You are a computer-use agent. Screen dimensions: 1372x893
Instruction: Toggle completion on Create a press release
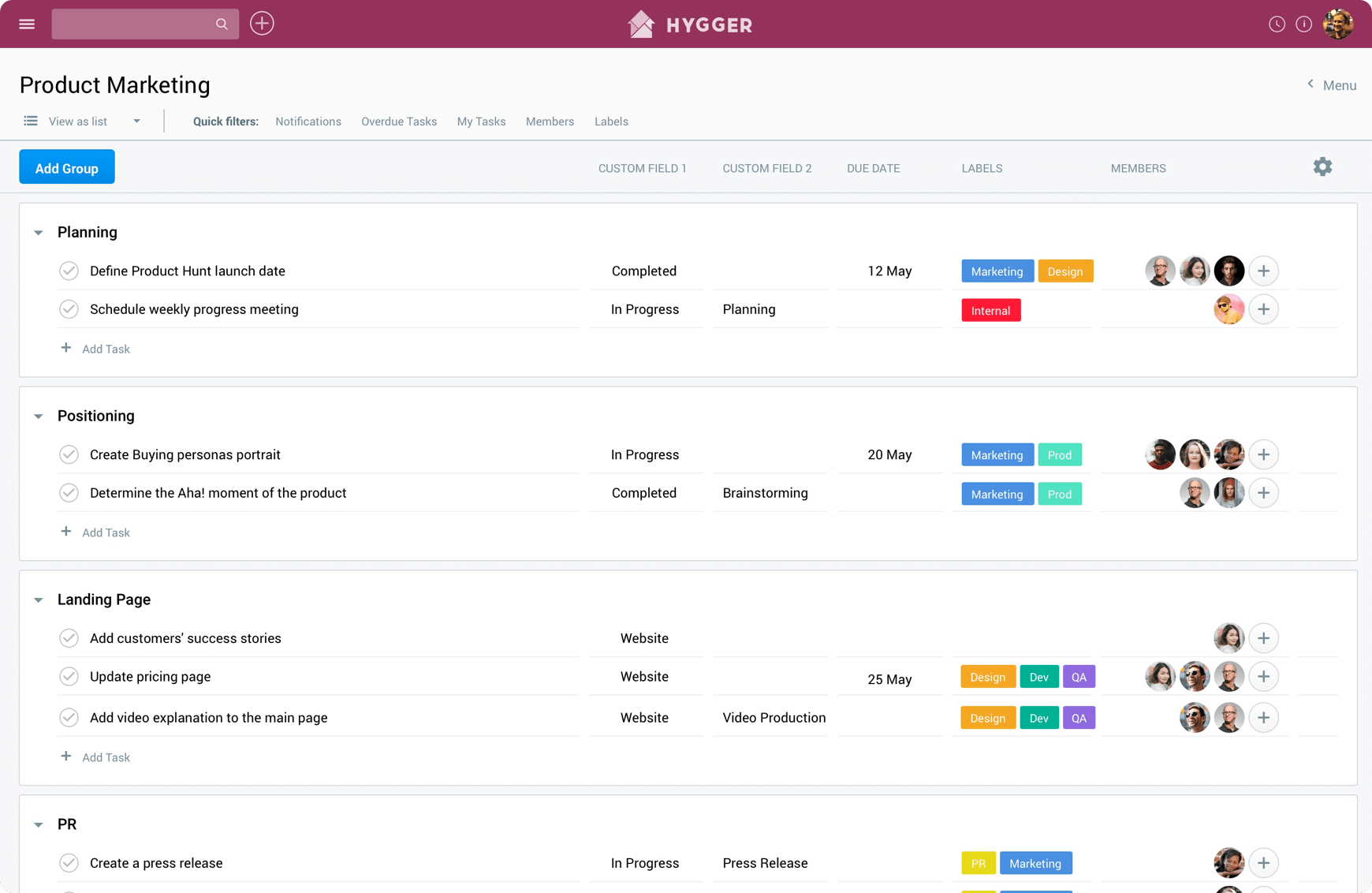coord(69,863)
